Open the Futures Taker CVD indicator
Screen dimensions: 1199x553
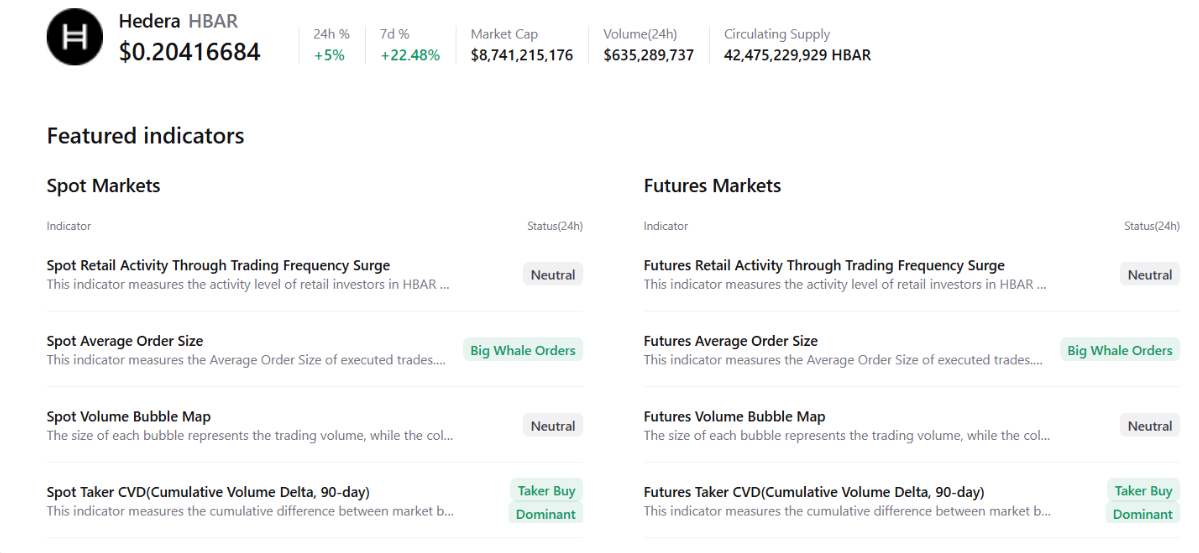pyautogui.click(x=814, y=492)
